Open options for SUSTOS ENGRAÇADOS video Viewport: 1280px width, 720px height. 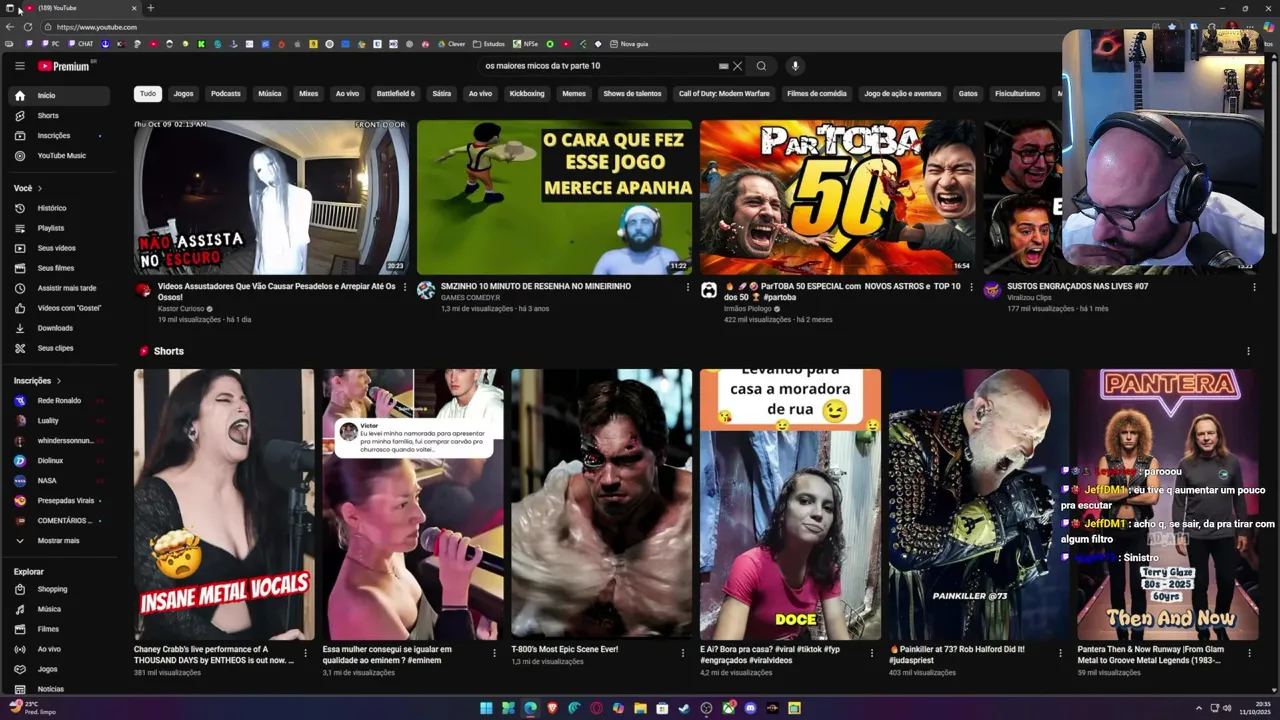(x=1254, y=287)
